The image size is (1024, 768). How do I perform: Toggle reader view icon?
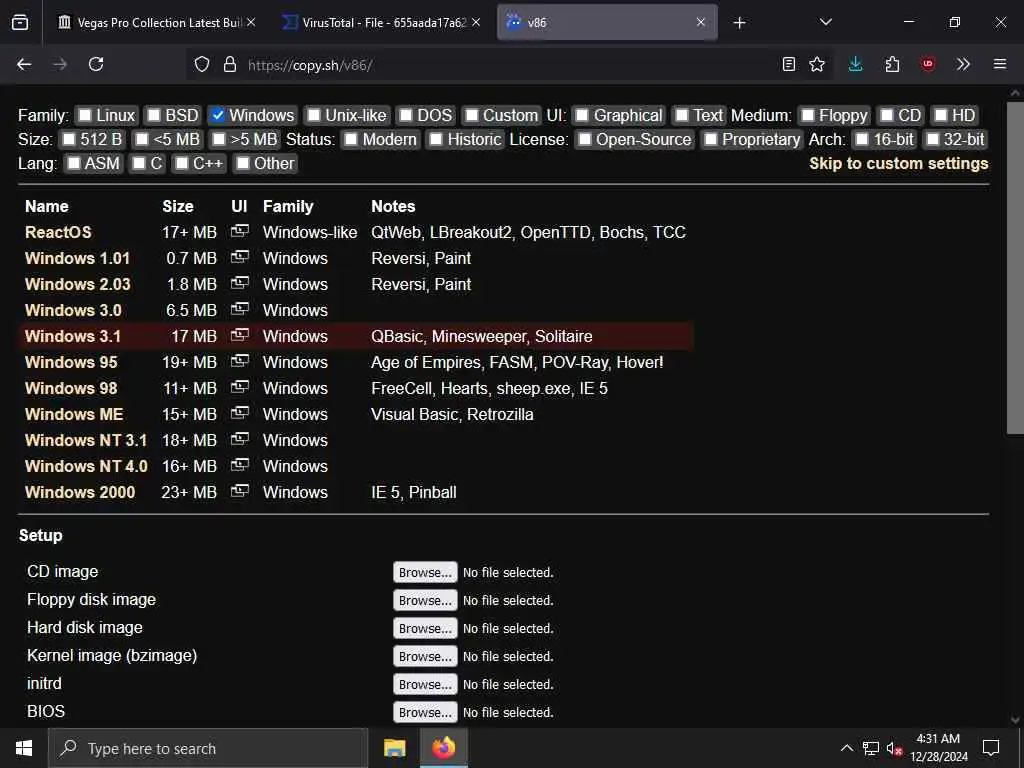(x=789, y=64)
